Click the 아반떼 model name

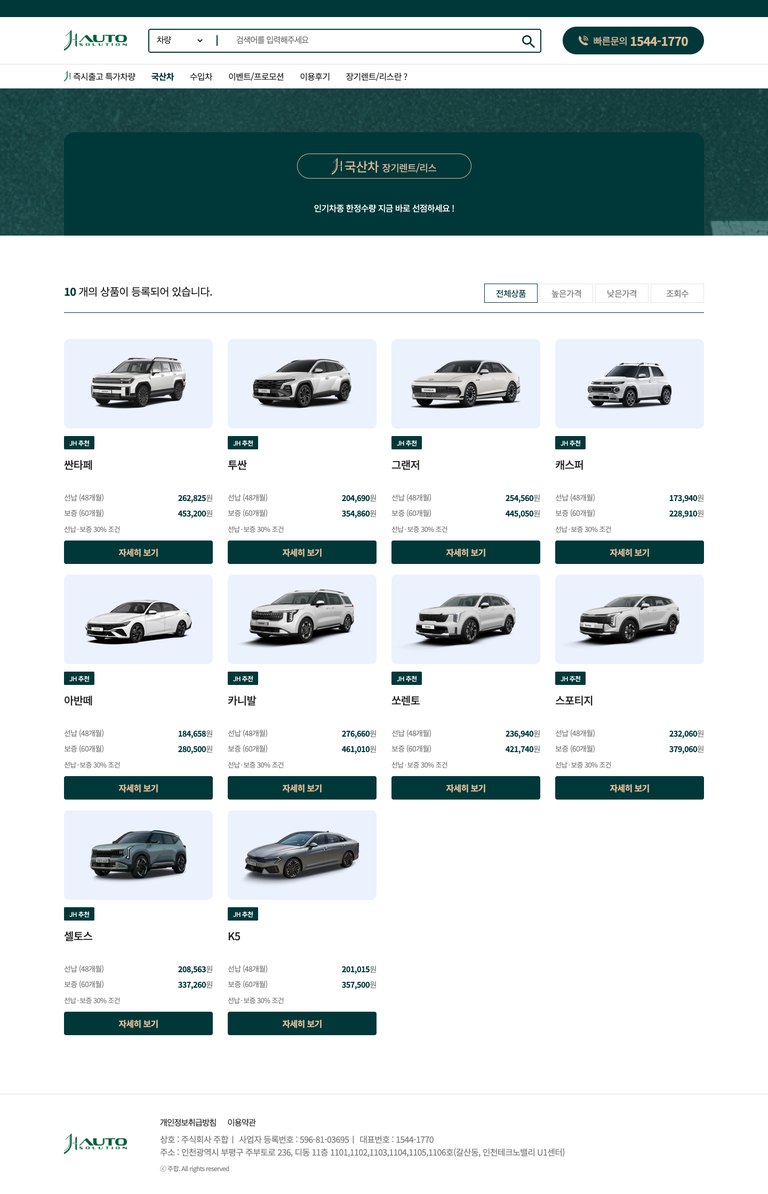tap(78, 701)
